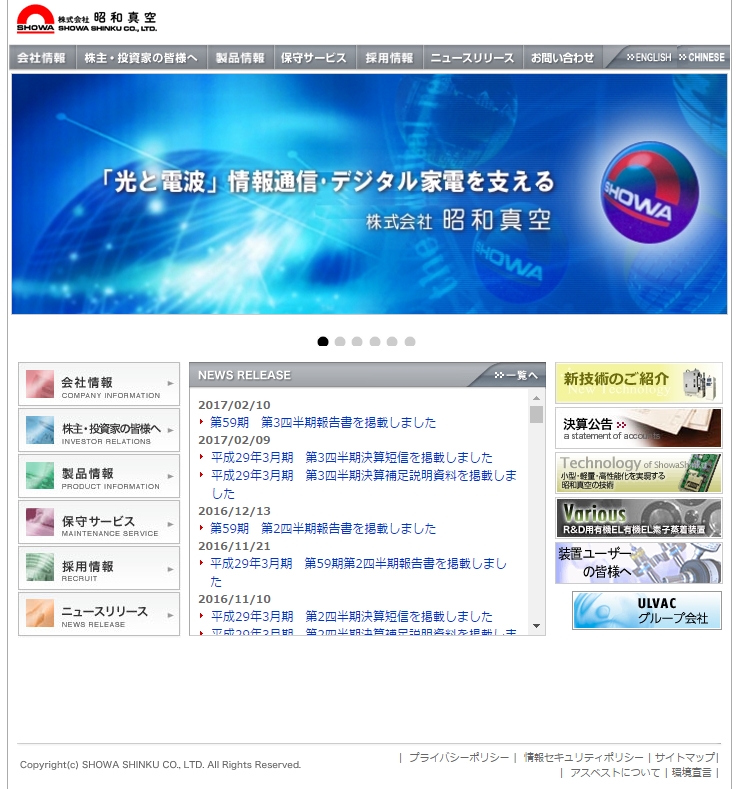Image resolution: width=739 pixels, height=789 pixels.
Task: Click the green Recruit sidebar icon
Action: [40, 568]
